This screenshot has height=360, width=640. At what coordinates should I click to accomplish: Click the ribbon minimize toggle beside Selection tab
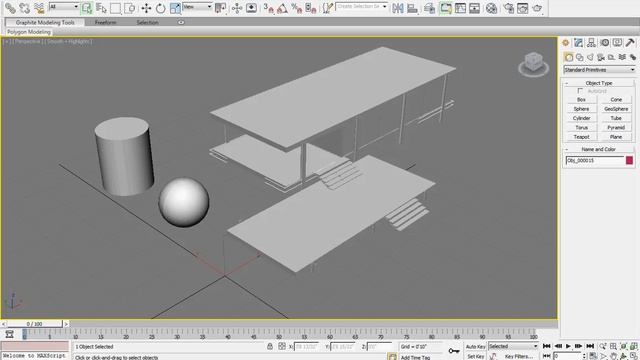click(181, 22)
